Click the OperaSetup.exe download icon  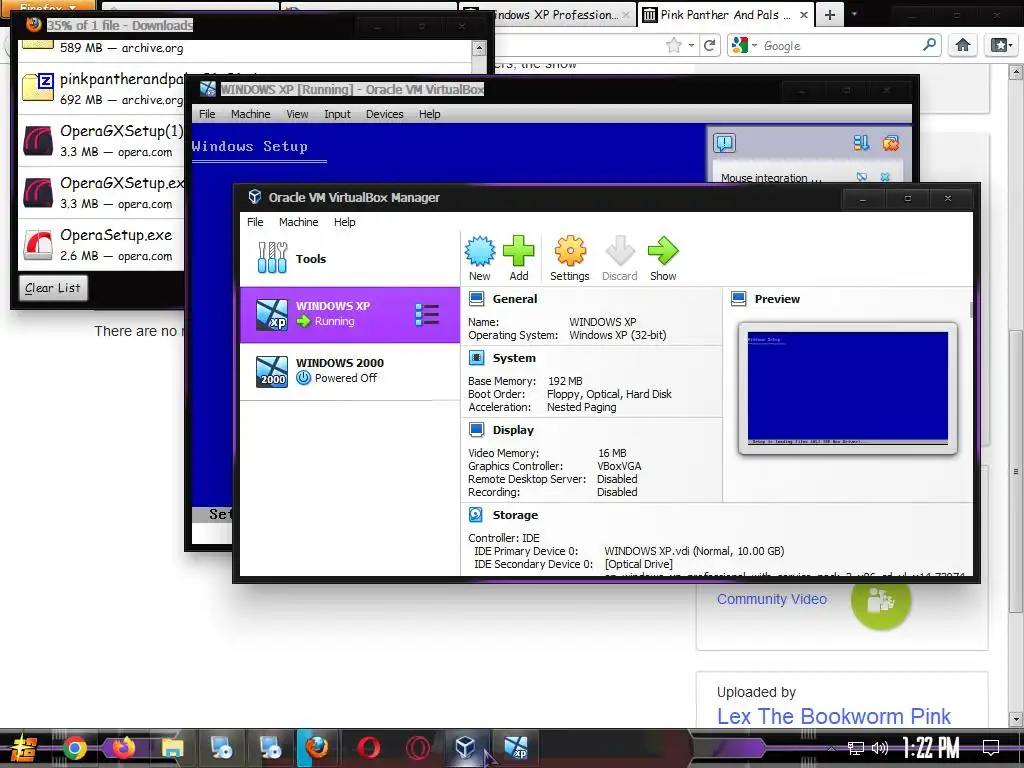(38, 244)
